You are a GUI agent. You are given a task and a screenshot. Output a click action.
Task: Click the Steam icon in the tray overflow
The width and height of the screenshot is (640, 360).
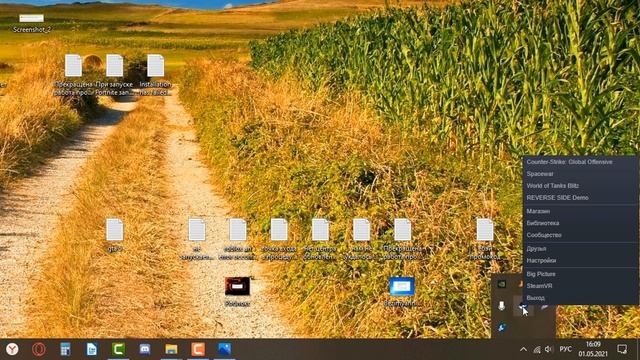pos(523,306)
